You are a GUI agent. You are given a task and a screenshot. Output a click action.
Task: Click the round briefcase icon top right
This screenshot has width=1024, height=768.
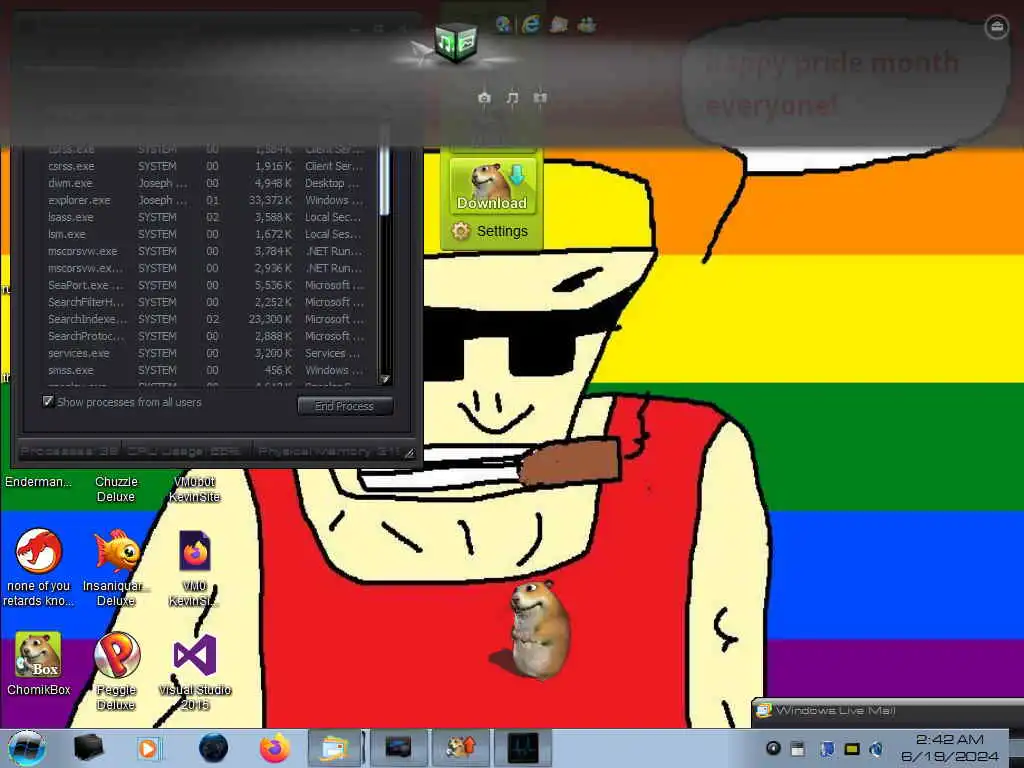click(x=997, y=27)
